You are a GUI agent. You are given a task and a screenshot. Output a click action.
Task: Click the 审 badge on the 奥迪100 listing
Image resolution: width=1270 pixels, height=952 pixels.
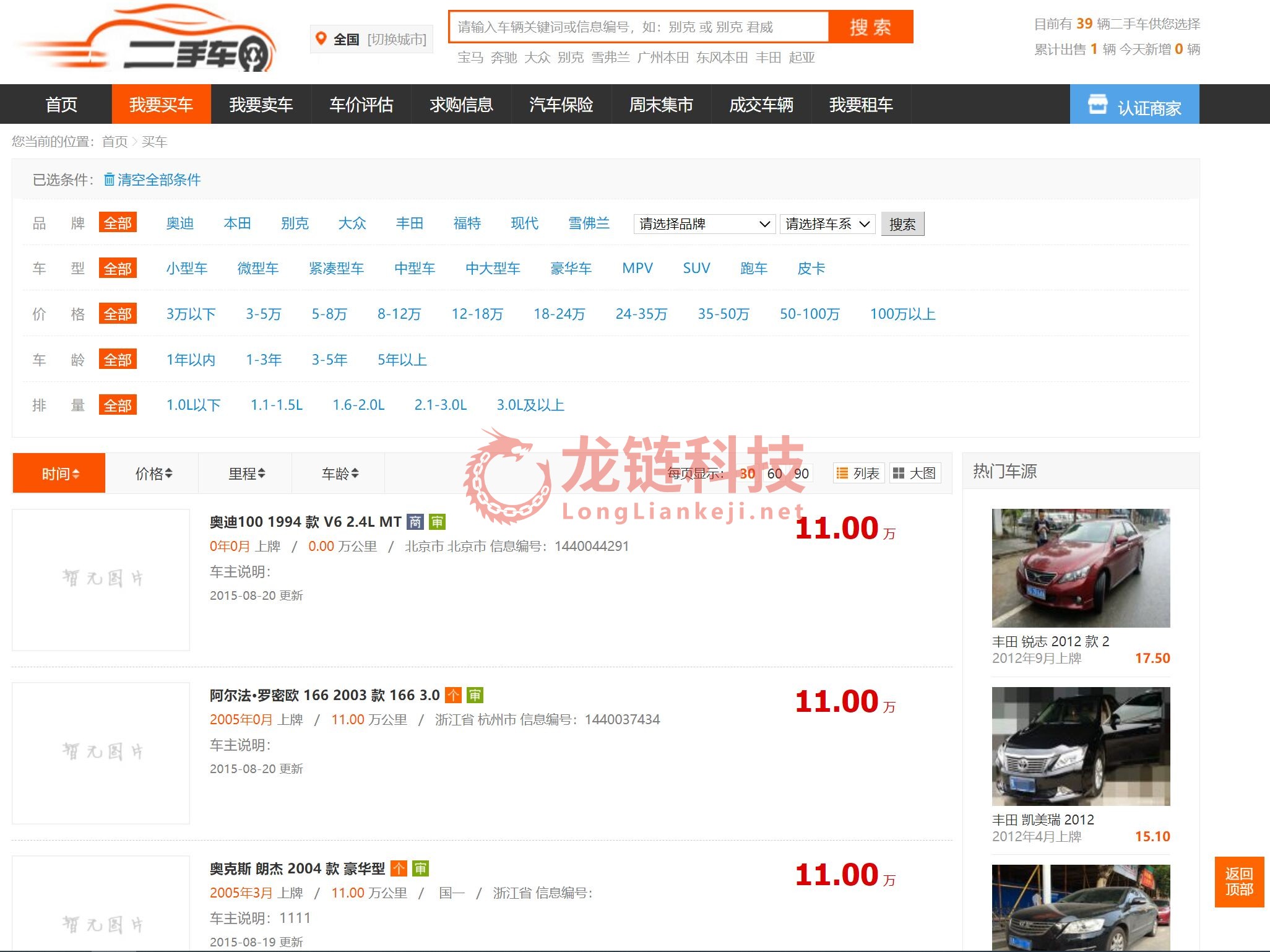pos(437,522)
